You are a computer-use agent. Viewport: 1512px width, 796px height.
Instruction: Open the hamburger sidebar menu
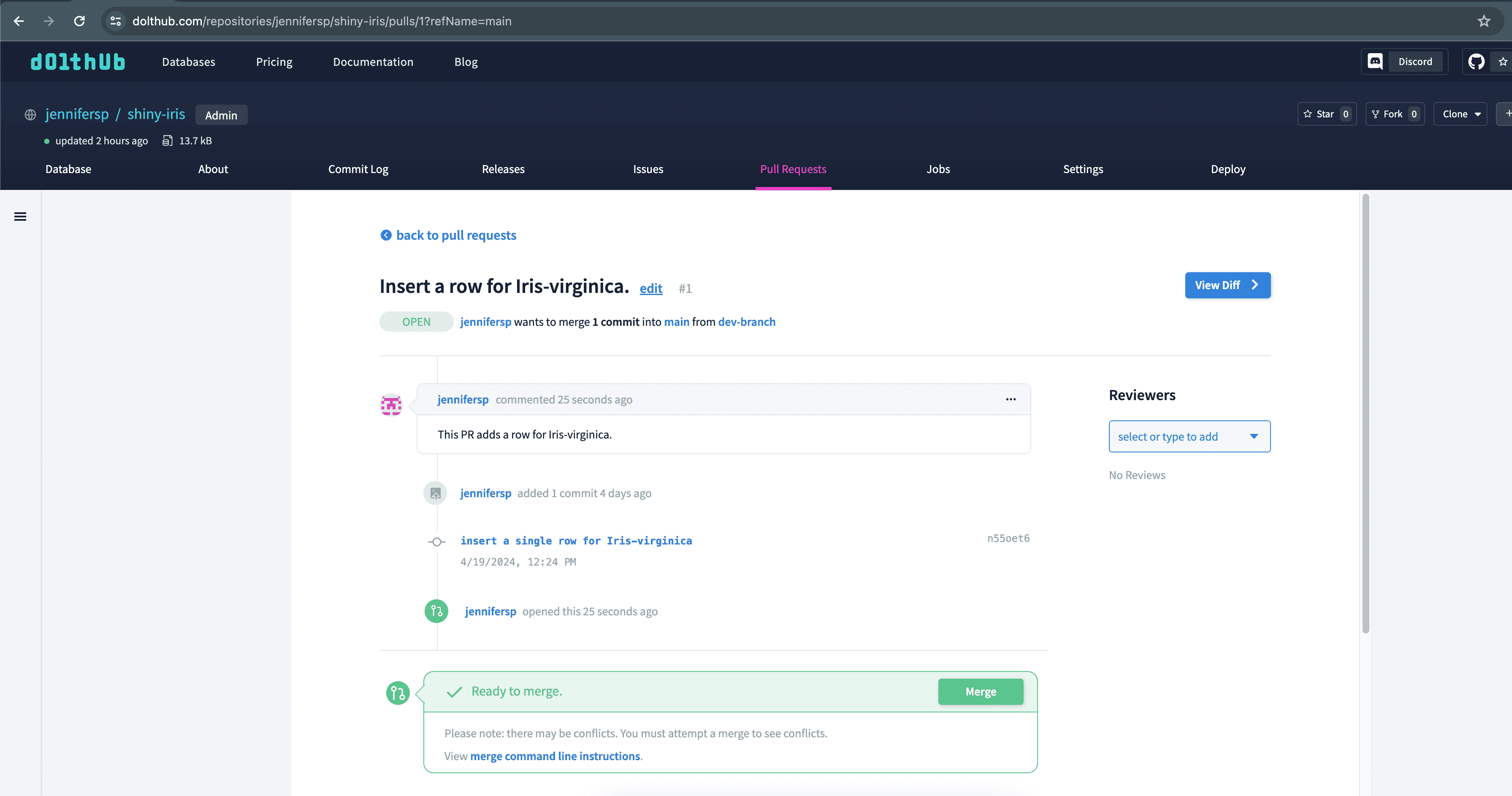click(x=20, y=217)
